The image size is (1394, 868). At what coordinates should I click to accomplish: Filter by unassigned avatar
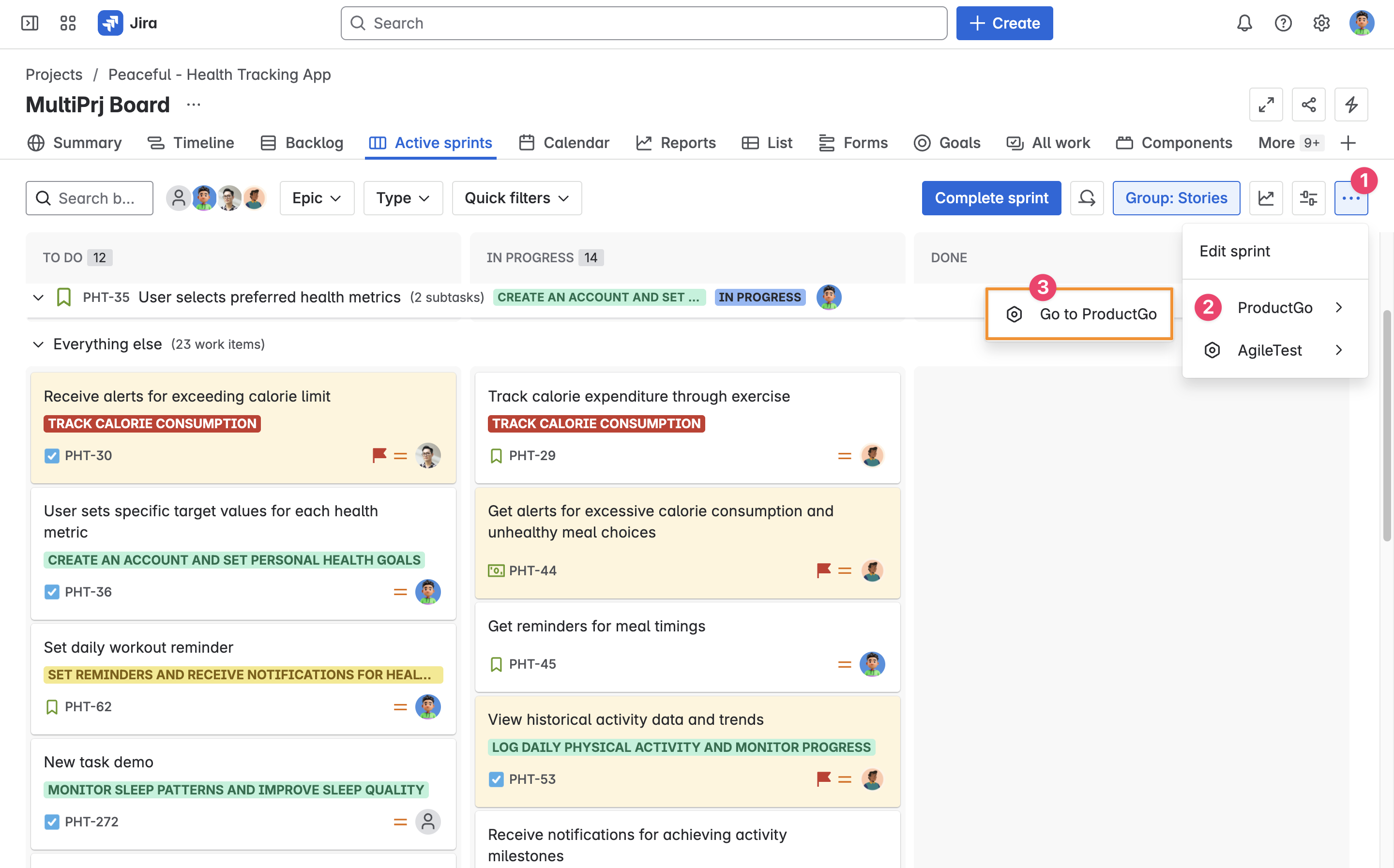point(178,198)
